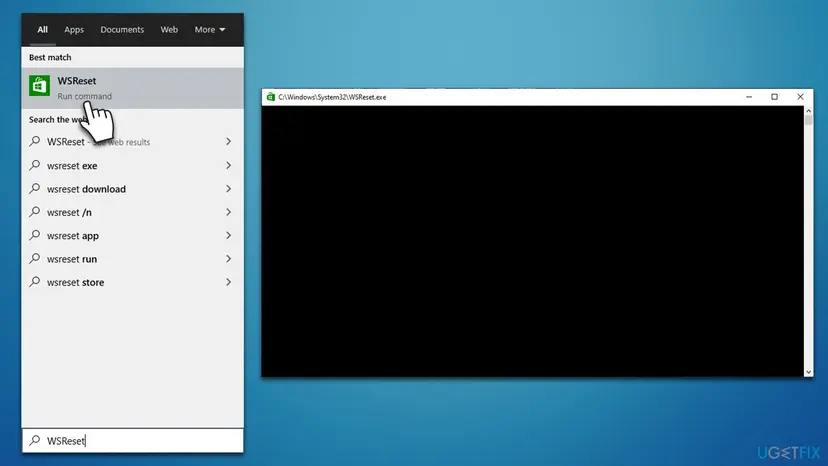Select the 'wsreset exe' web suggestion
Viewport: 828px width, 466px height.
(x=133, y=165)
